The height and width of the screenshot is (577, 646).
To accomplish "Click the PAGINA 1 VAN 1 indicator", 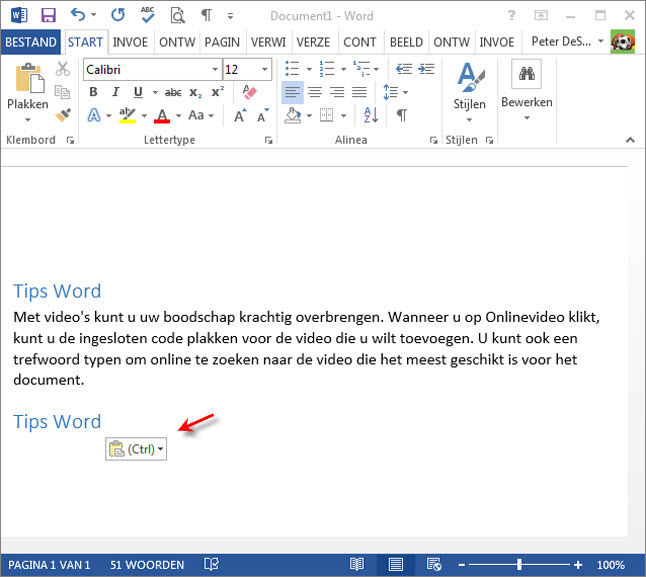I will [49, 565].
